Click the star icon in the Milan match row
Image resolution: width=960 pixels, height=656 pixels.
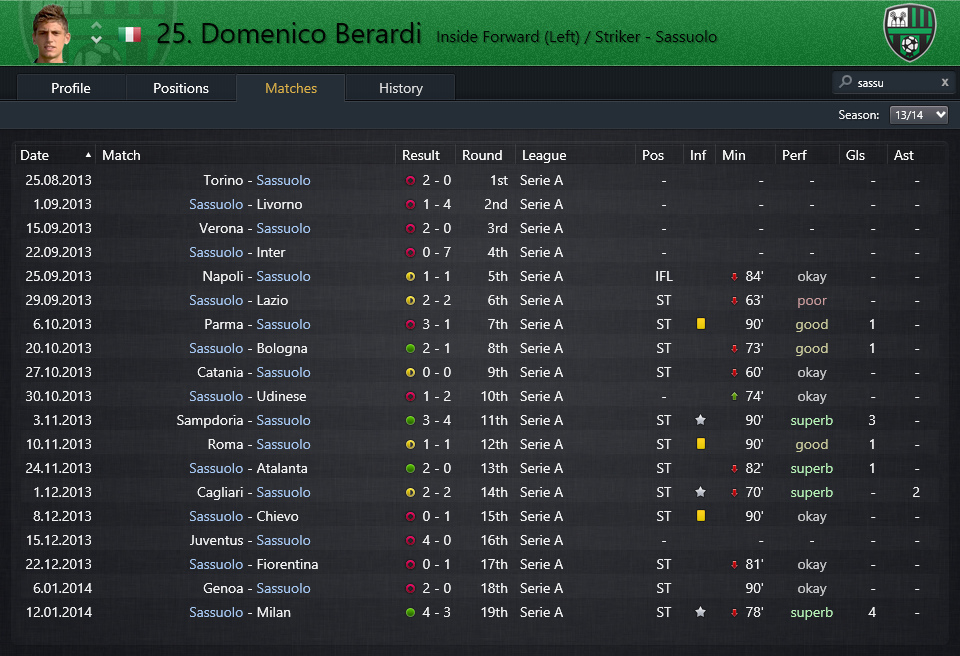tap(700, 612)
